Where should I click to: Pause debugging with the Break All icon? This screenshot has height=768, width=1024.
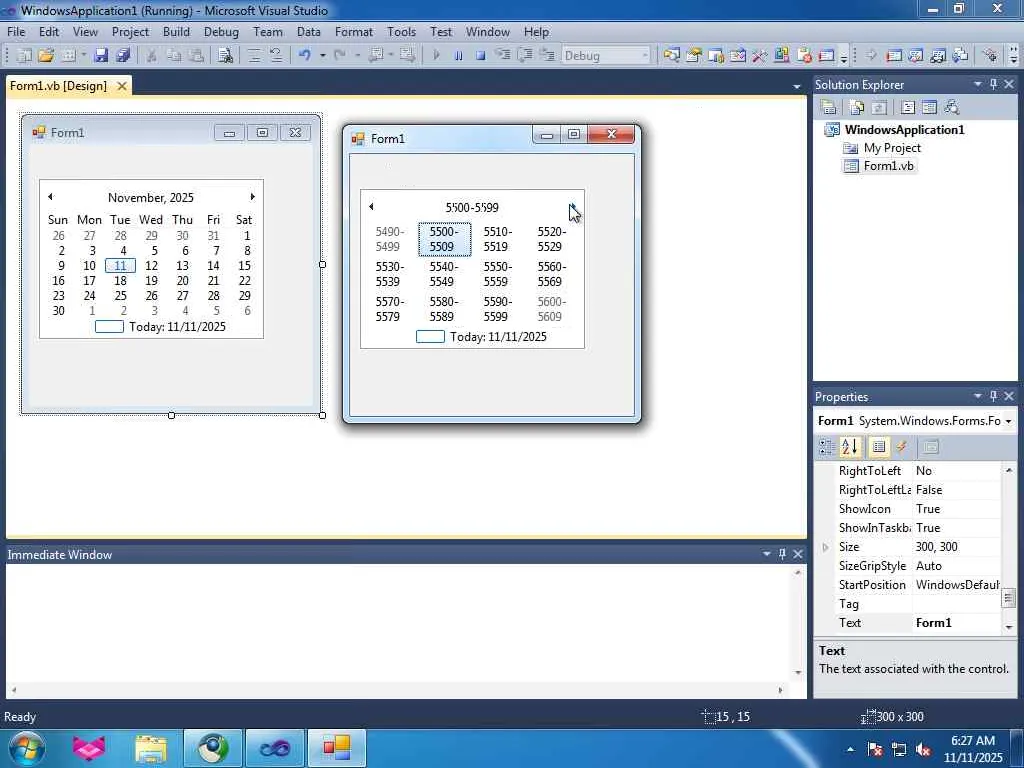[458, 56]
